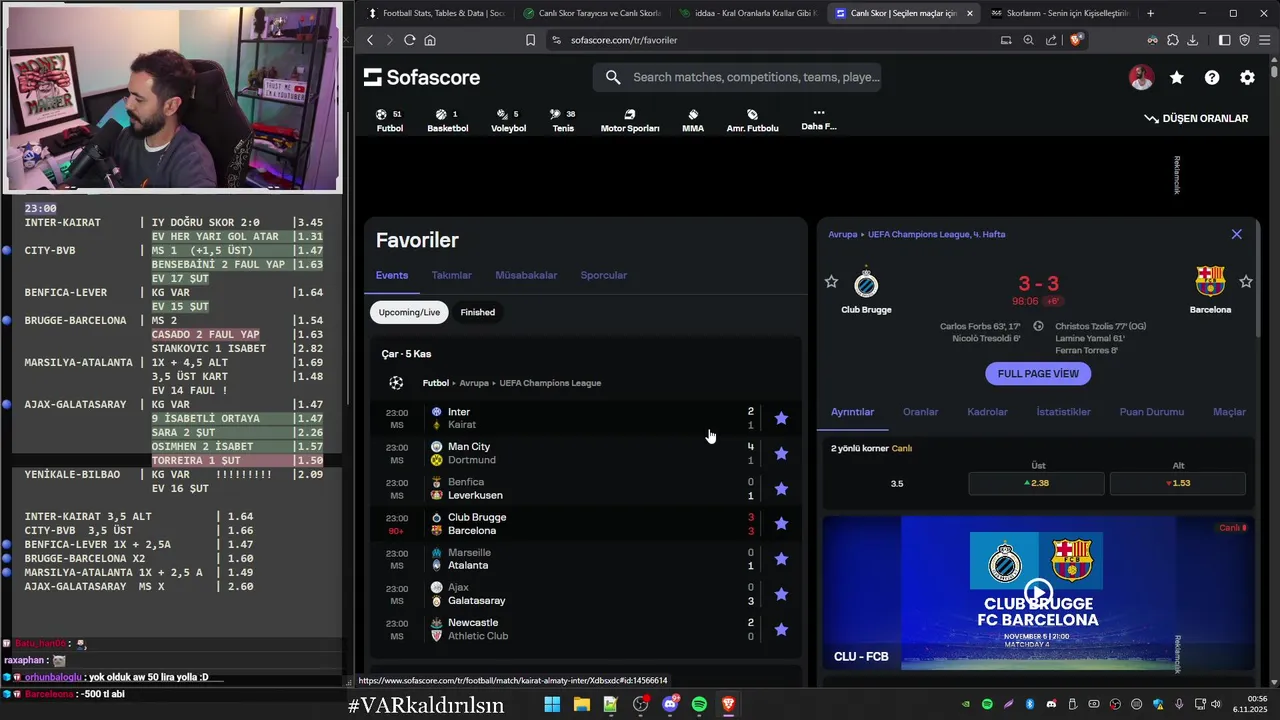
Task: Open the browser downloads icon
Action: pyautogui.click(x=1192, y=40)
